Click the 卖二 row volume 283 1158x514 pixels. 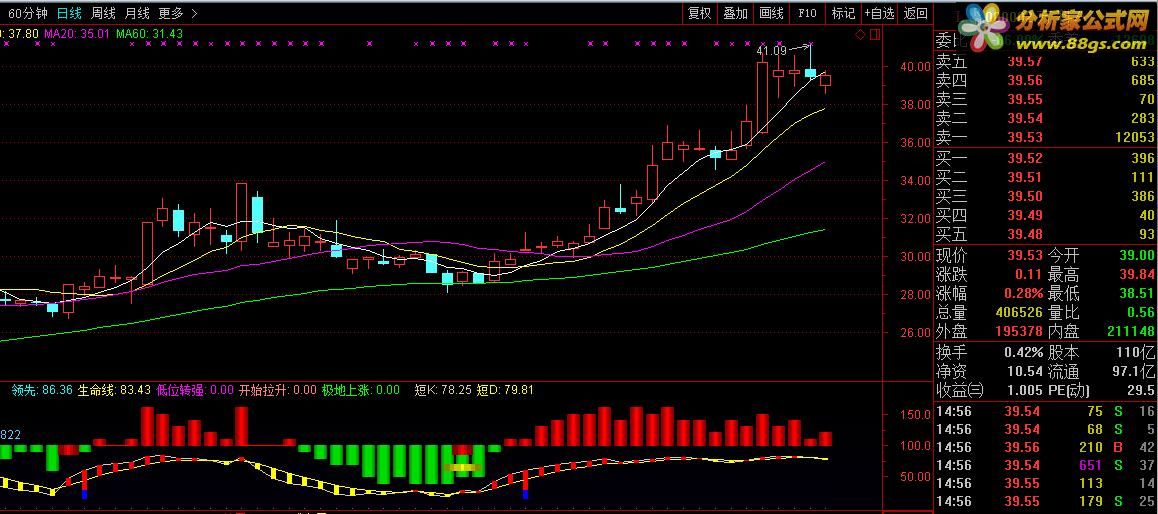[x=1142, y=118]
